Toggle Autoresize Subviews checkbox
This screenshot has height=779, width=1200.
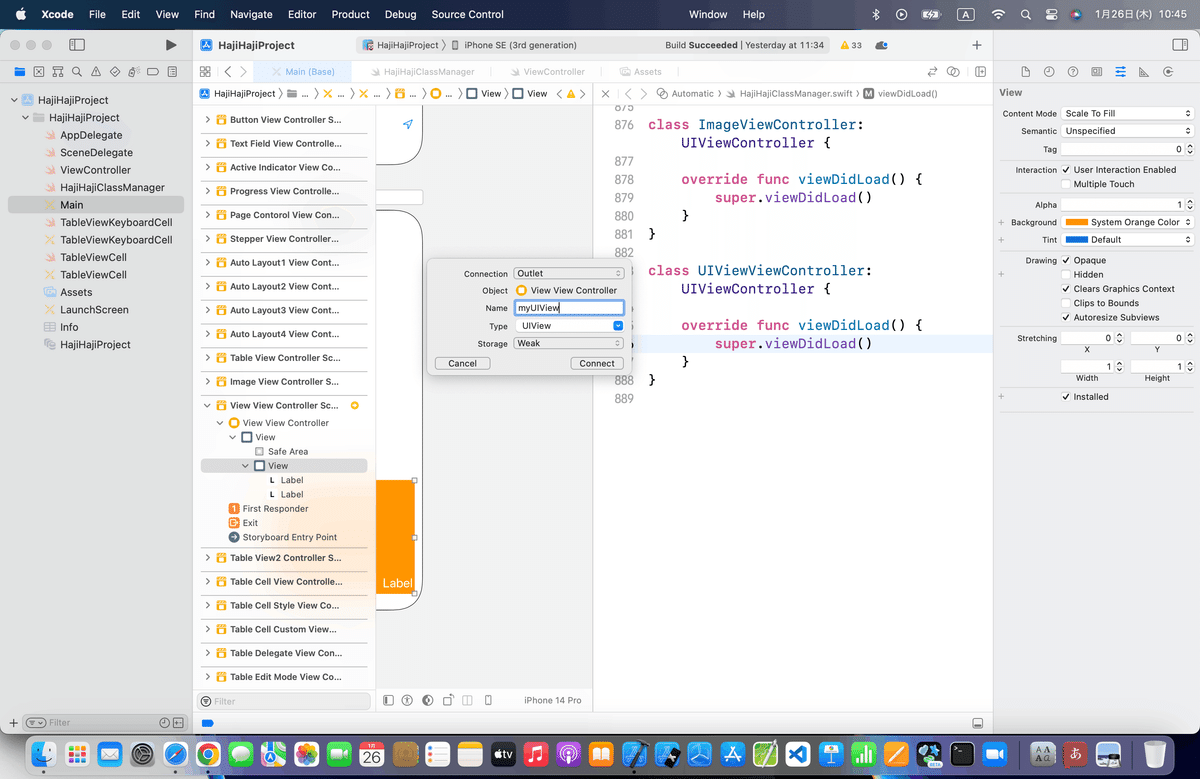coord(1066,317)
